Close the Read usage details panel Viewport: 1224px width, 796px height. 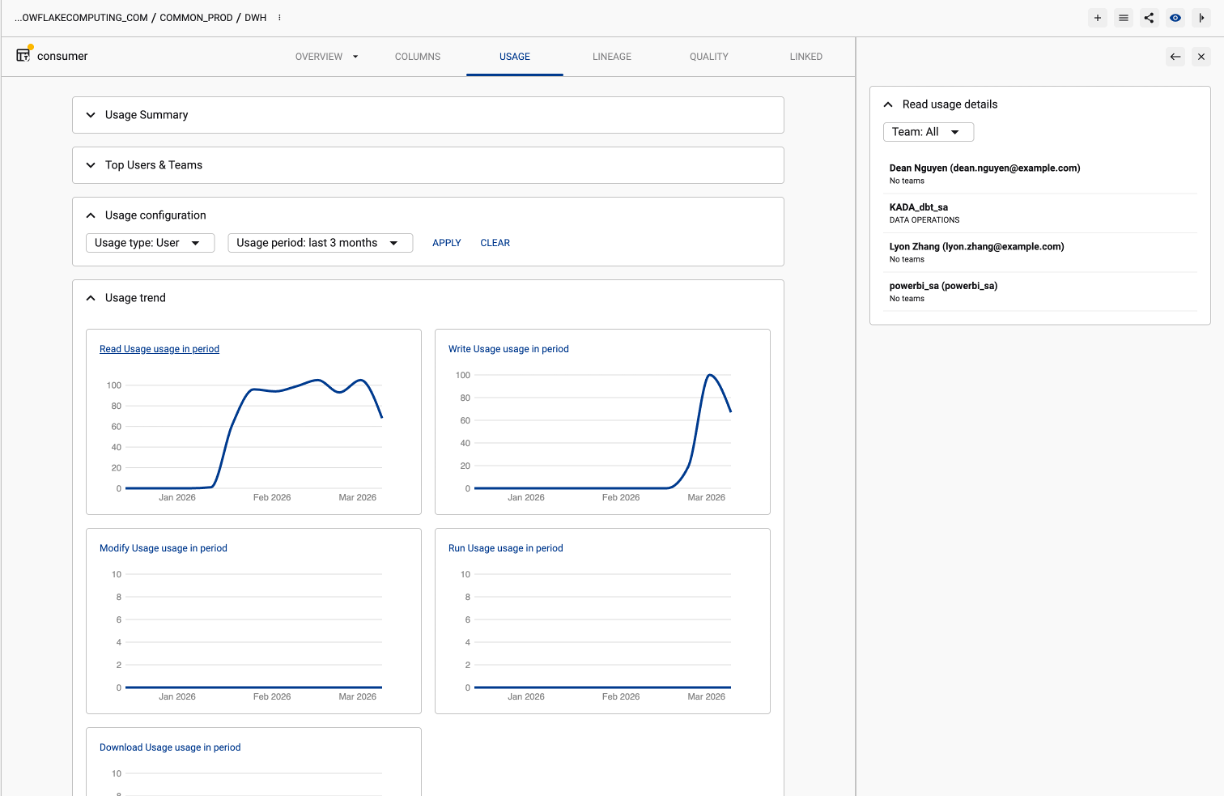point(1201,57)
